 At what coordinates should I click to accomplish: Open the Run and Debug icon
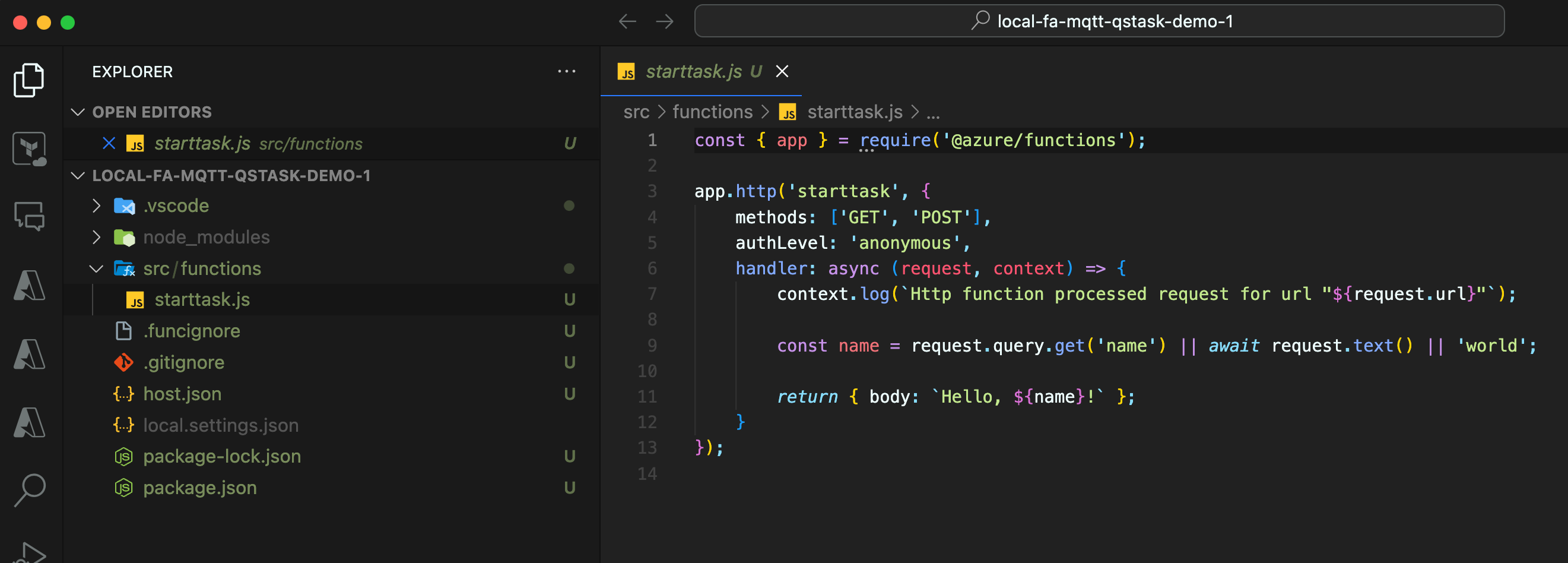pyautogui.click(x=29, y=553)
